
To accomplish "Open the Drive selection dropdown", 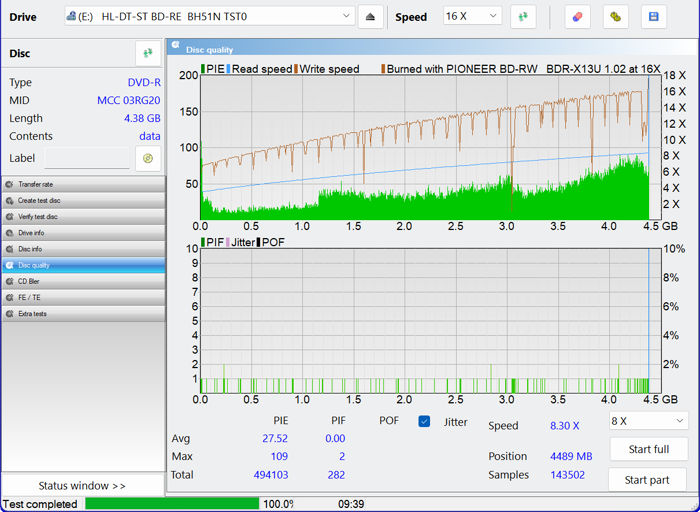I will [x=210, y=17].
